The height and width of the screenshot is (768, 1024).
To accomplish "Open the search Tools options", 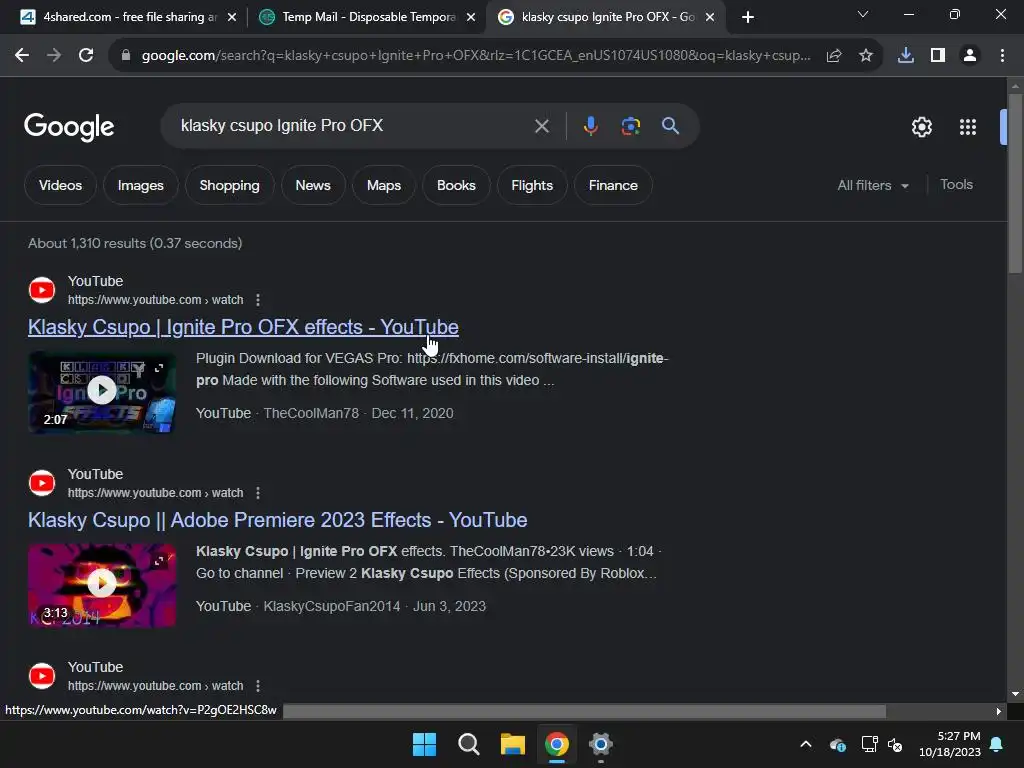I will point(956,185).
